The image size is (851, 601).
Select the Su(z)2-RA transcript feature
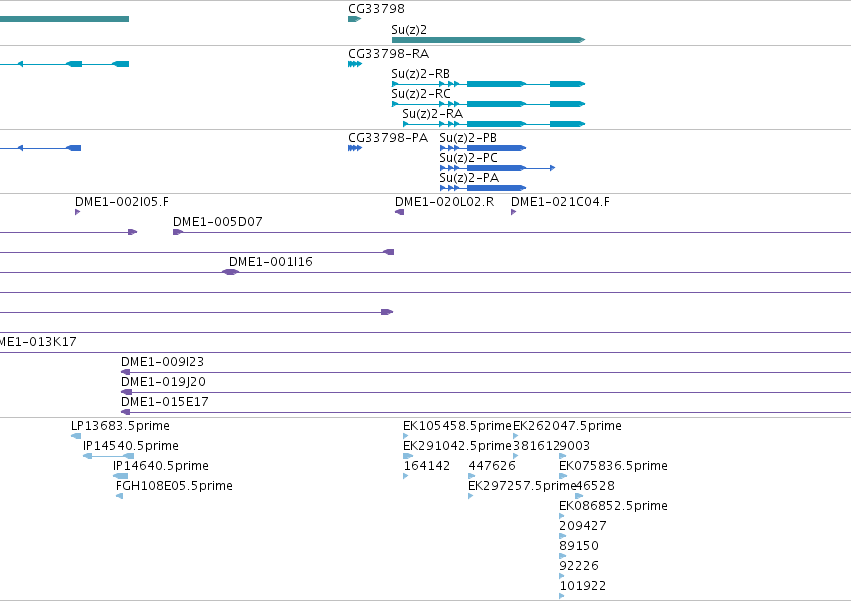tap(494, 124)
